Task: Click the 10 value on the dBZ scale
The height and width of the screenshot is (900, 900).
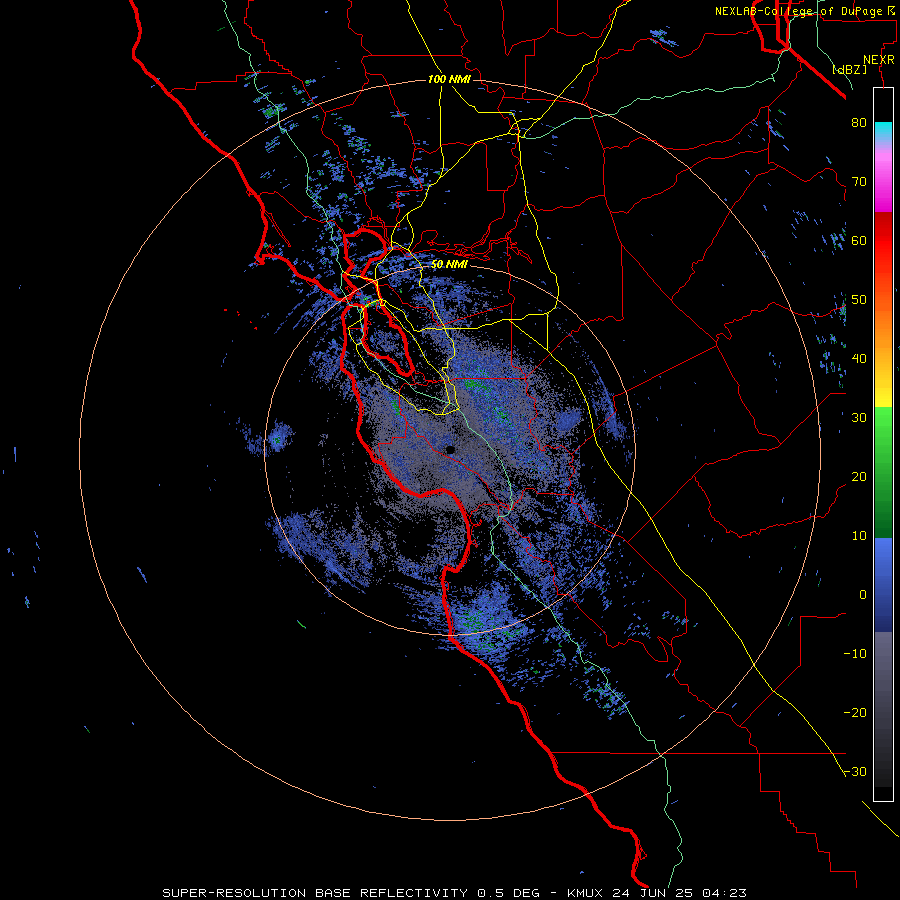Action: click(859, 536)
